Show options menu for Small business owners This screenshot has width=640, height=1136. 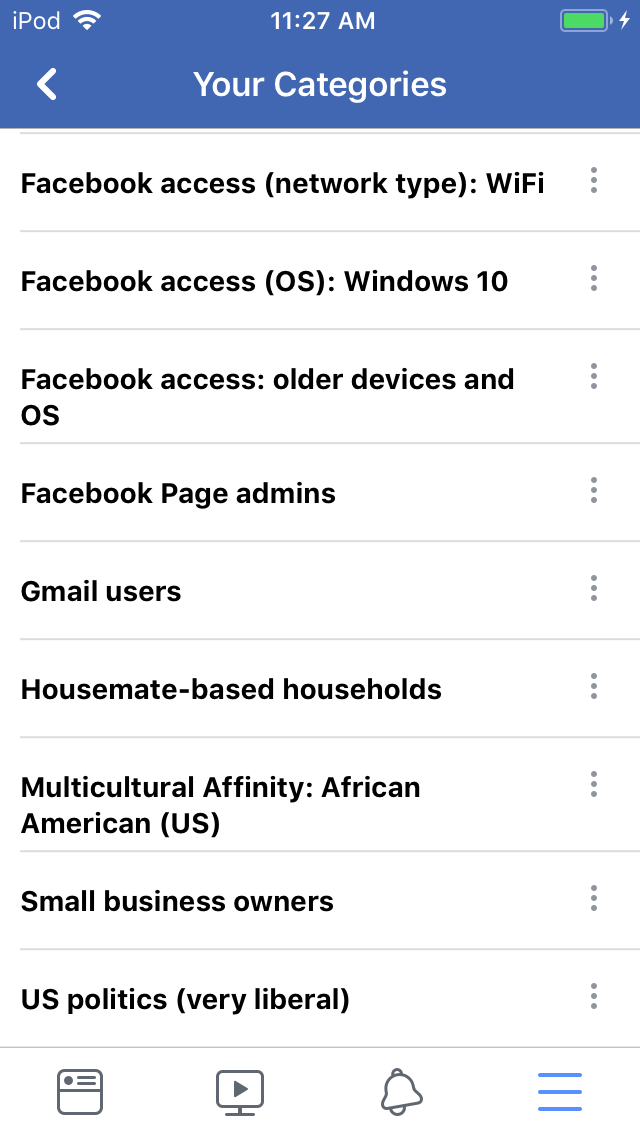(x=594, y=899)
